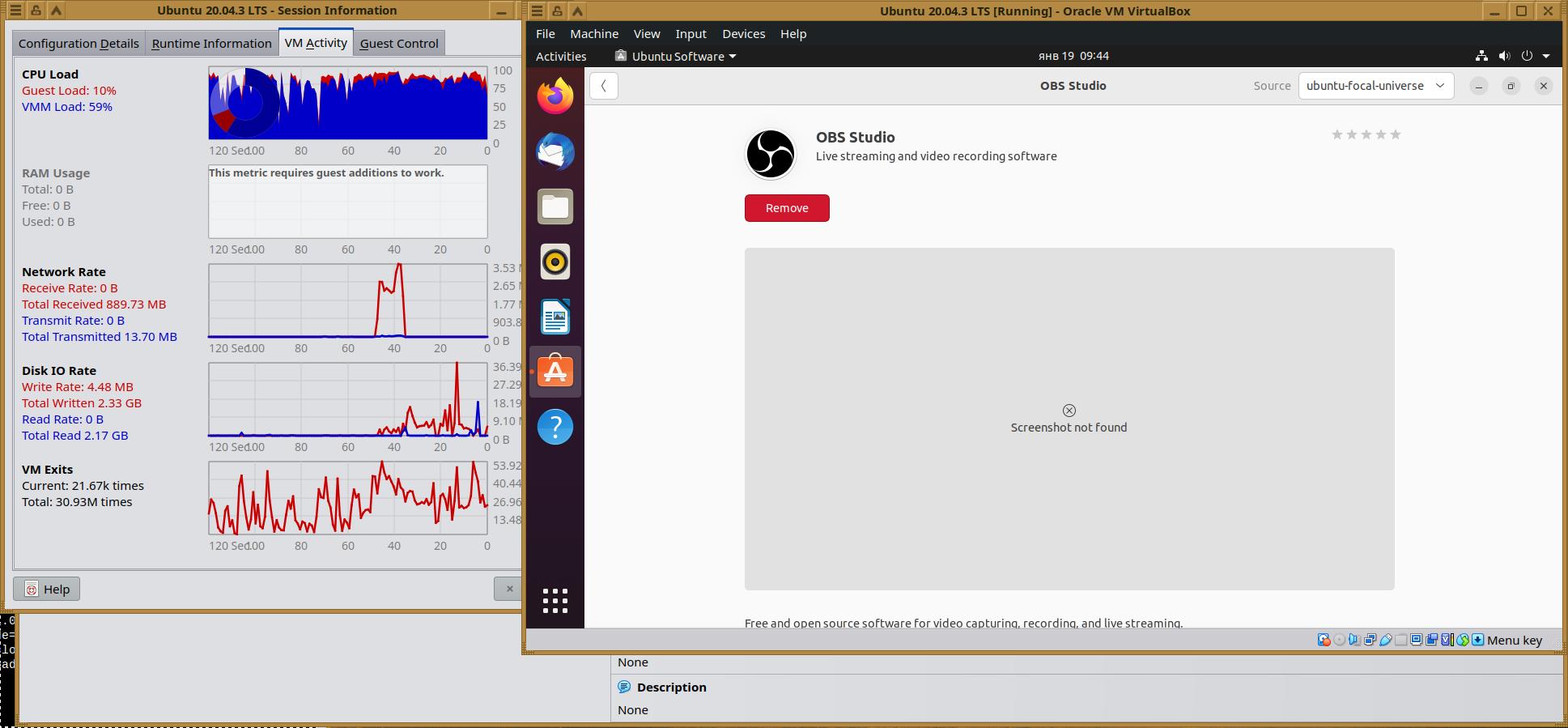This screenshot has height=728, width=1568.
Task: Click 'Total: 30.93M times' text
Action: 77,502
